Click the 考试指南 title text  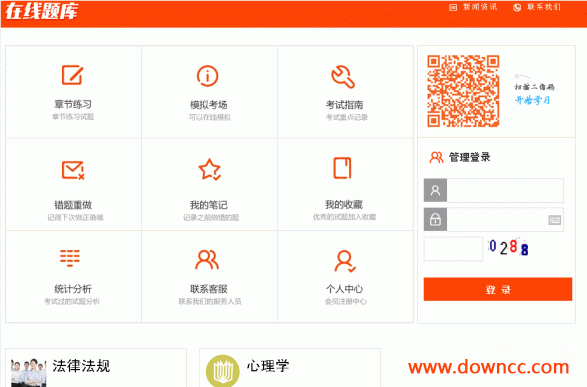344,105
